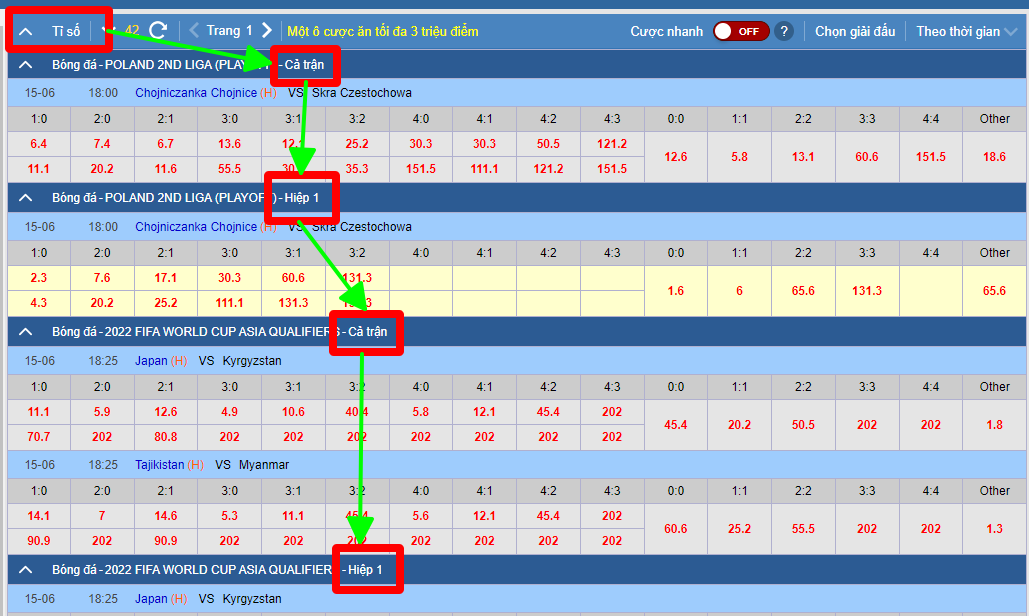Click the Tajikistan team link

[159, 465]
